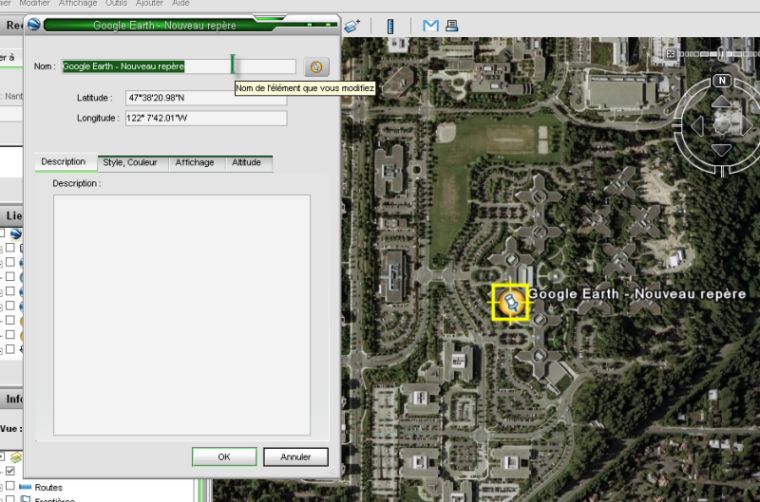
Task: Open the Affichage menu in the menu bar
Action: [78, 3]
